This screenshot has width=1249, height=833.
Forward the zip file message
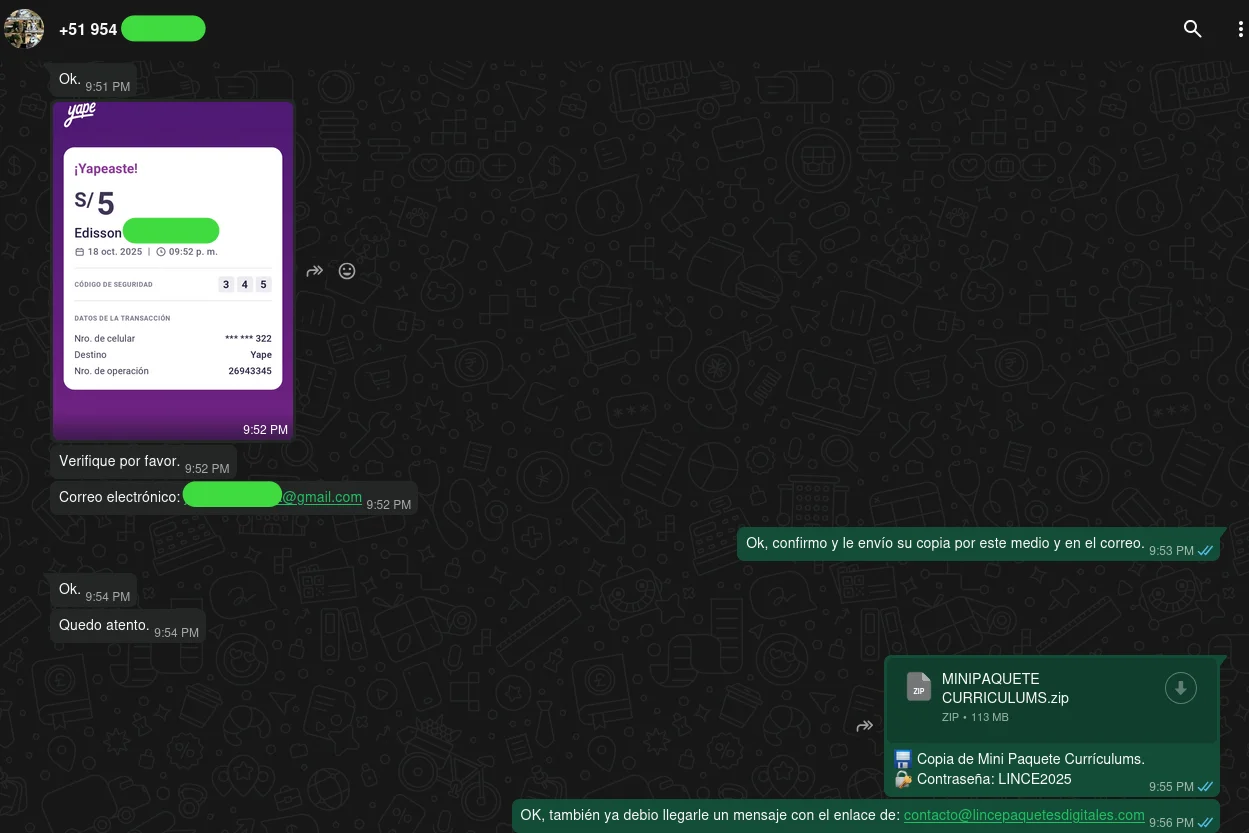(x=865, y=726)
